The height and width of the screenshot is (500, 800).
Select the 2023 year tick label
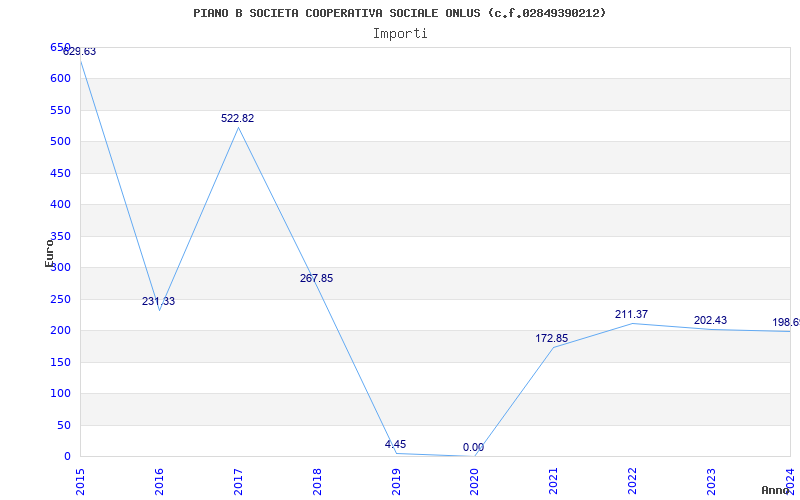point(712,479)
